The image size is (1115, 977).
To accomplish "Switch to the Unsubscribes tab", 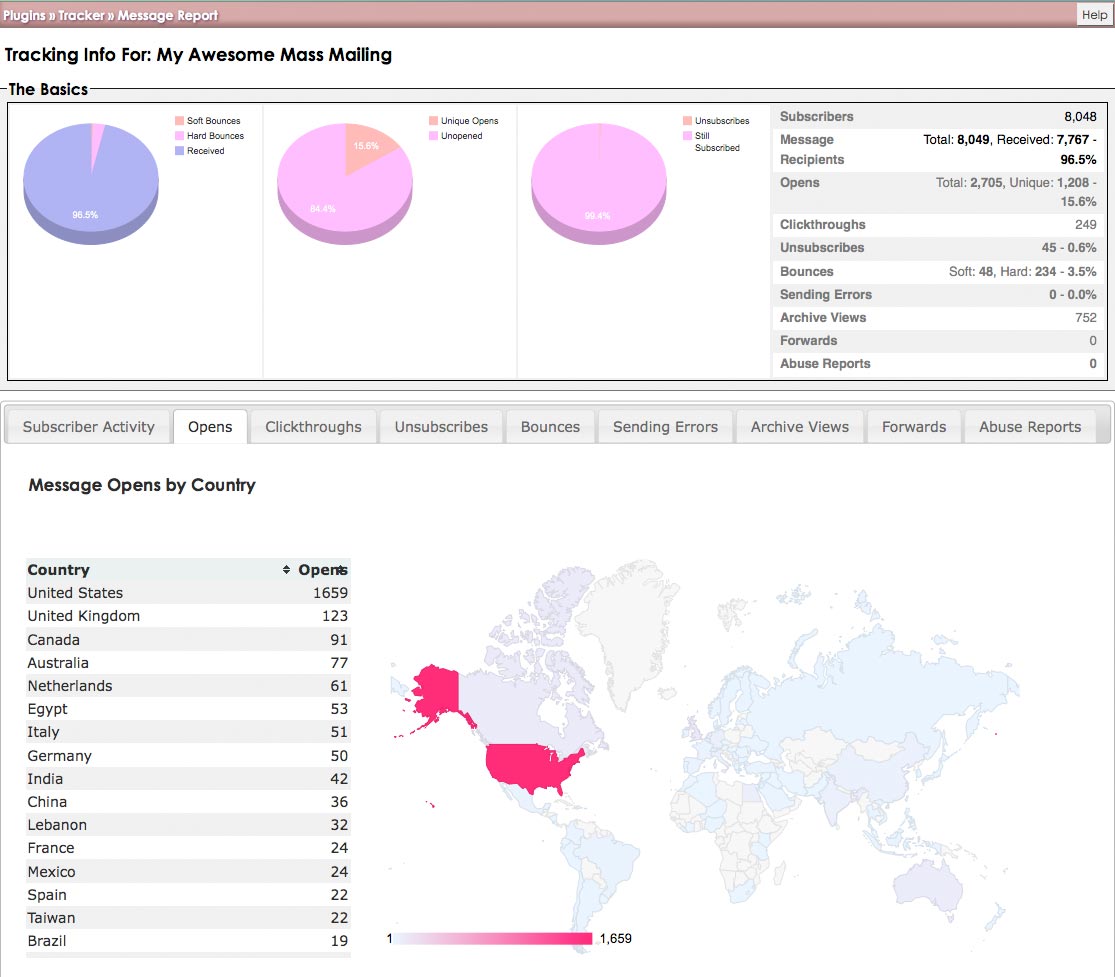I will pos(441,427).
